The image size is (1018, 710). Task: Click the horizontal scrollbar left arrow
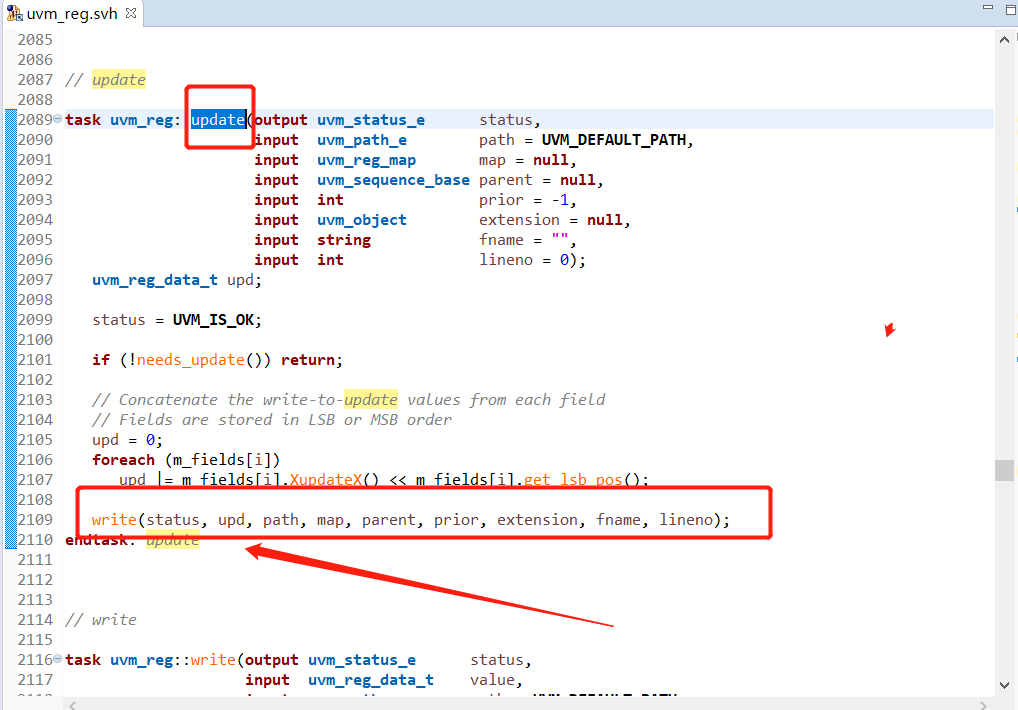(73, 705)
